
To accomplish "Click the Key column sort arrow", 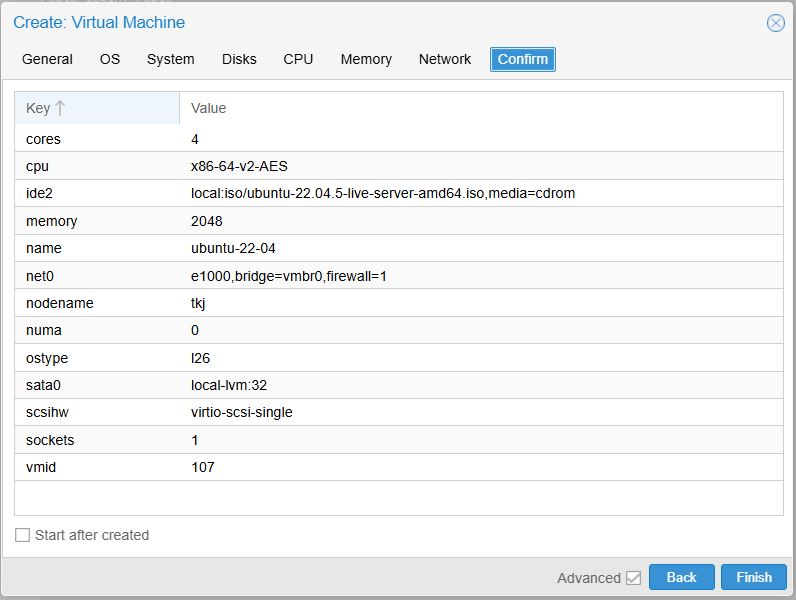I will (60, 108).
